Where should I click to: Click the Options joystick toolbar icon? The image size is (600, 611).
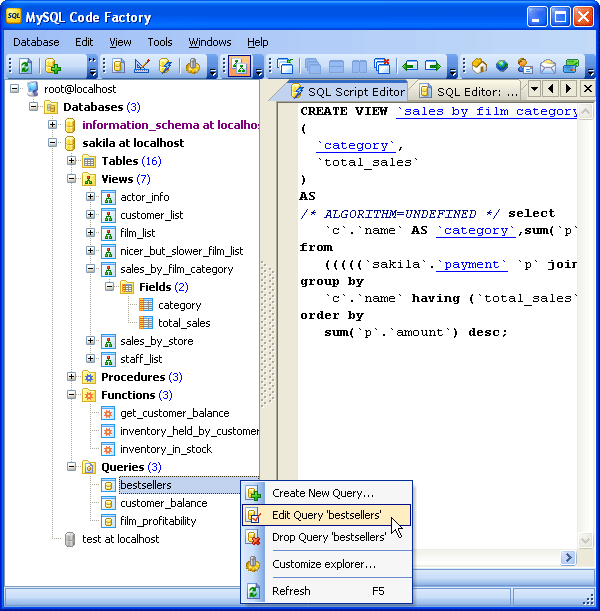click(x=193, y=66)
